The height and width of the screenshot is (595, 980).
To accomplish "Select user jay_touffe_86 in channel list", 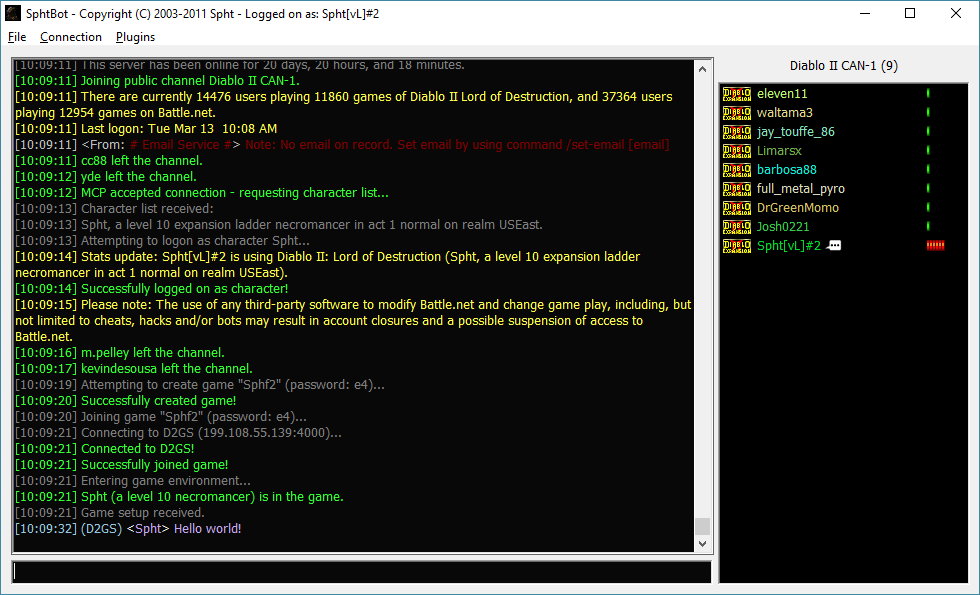I will pos(796,132).
